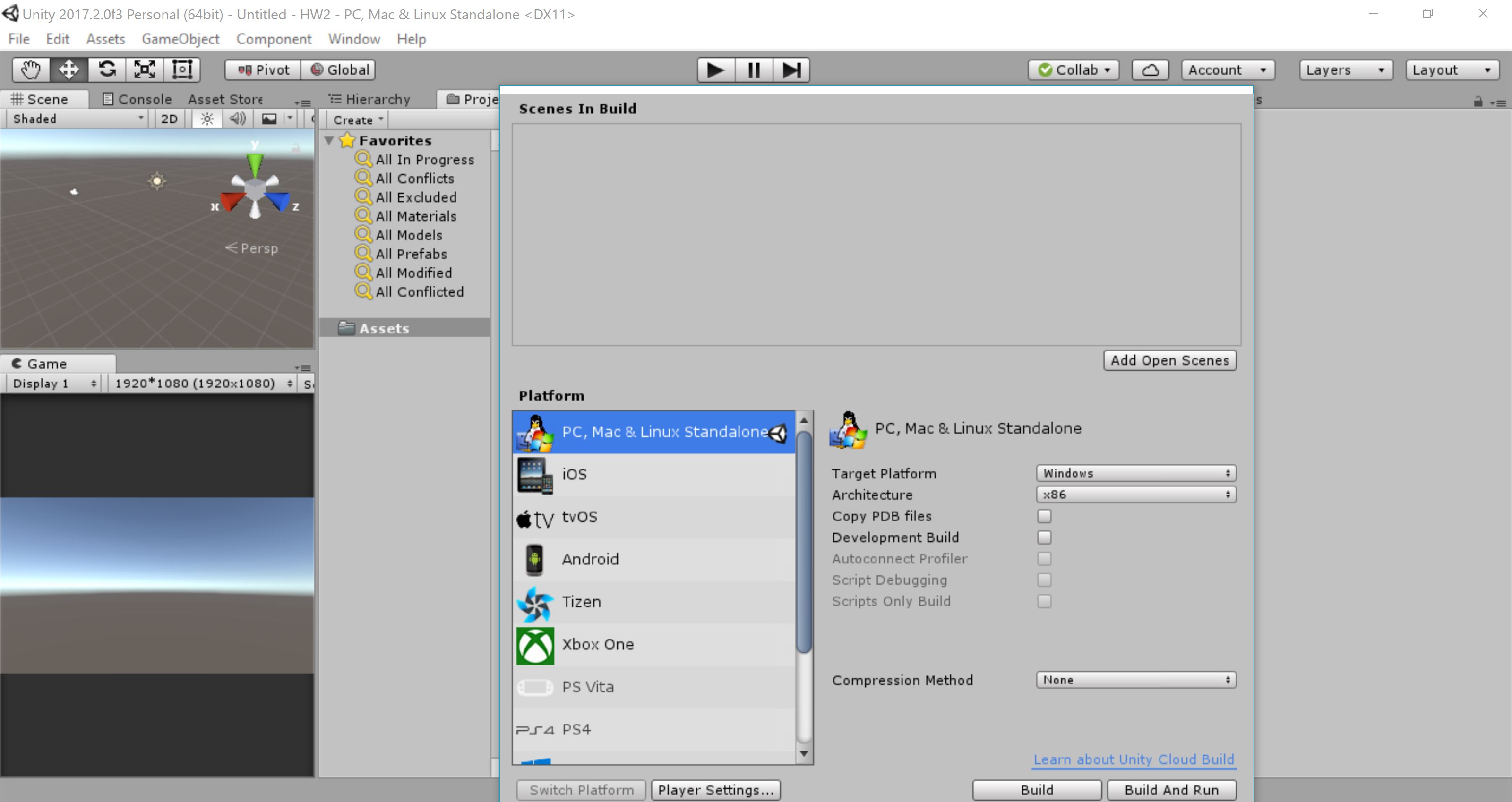Enable Copy PDB files checkbox

click(1044, 516)
